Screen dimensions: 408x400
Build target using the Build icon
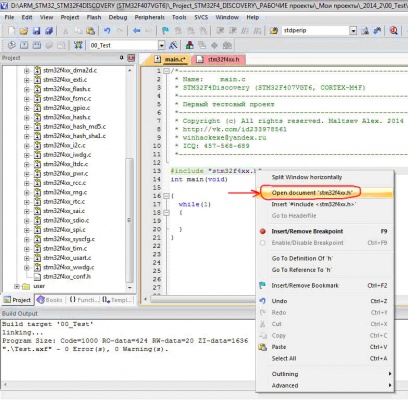(24, 45)
